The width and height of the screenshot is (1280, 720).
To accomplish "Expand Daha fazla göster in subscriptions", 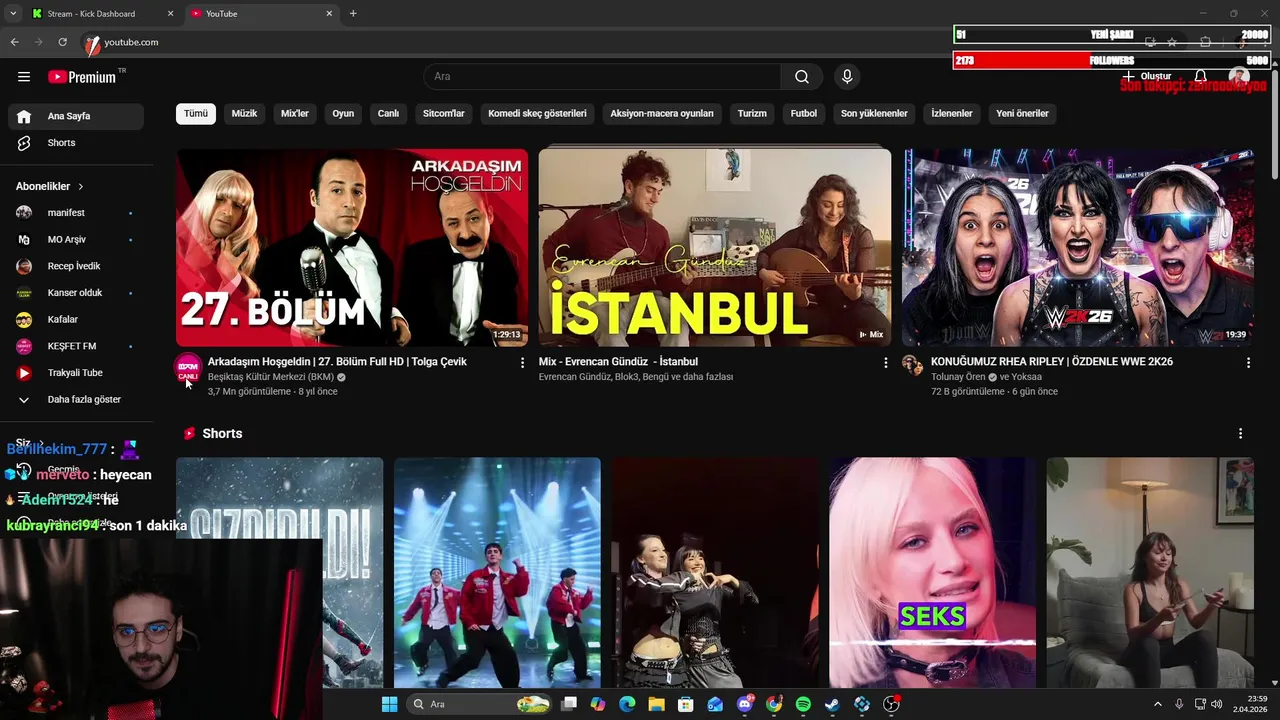I will (76, 400).
